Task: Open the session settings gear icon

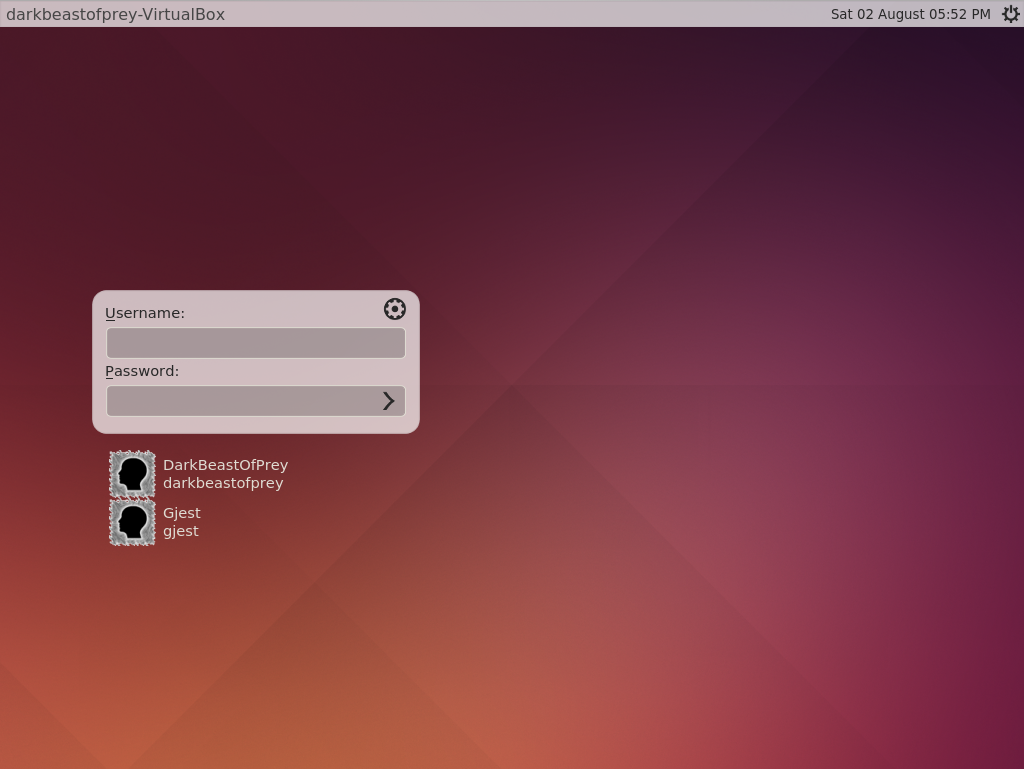Action: pos(394,309)
